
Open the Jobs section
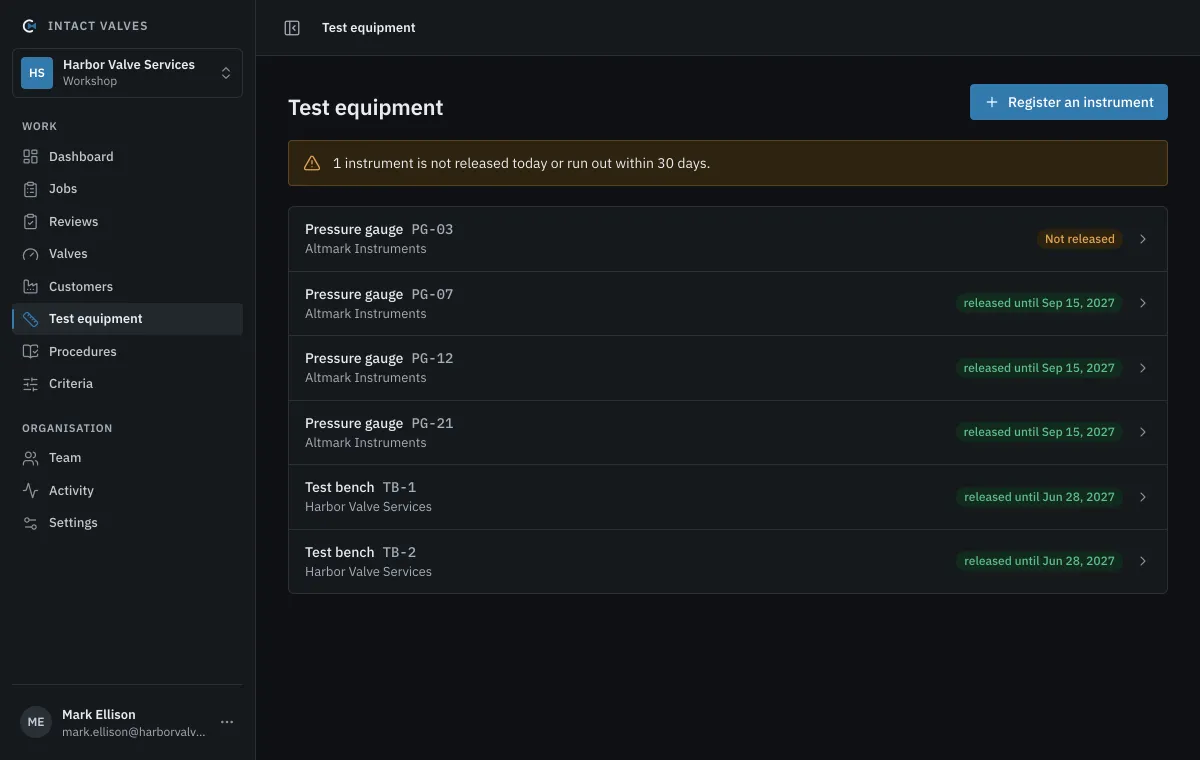pos(127,189)
